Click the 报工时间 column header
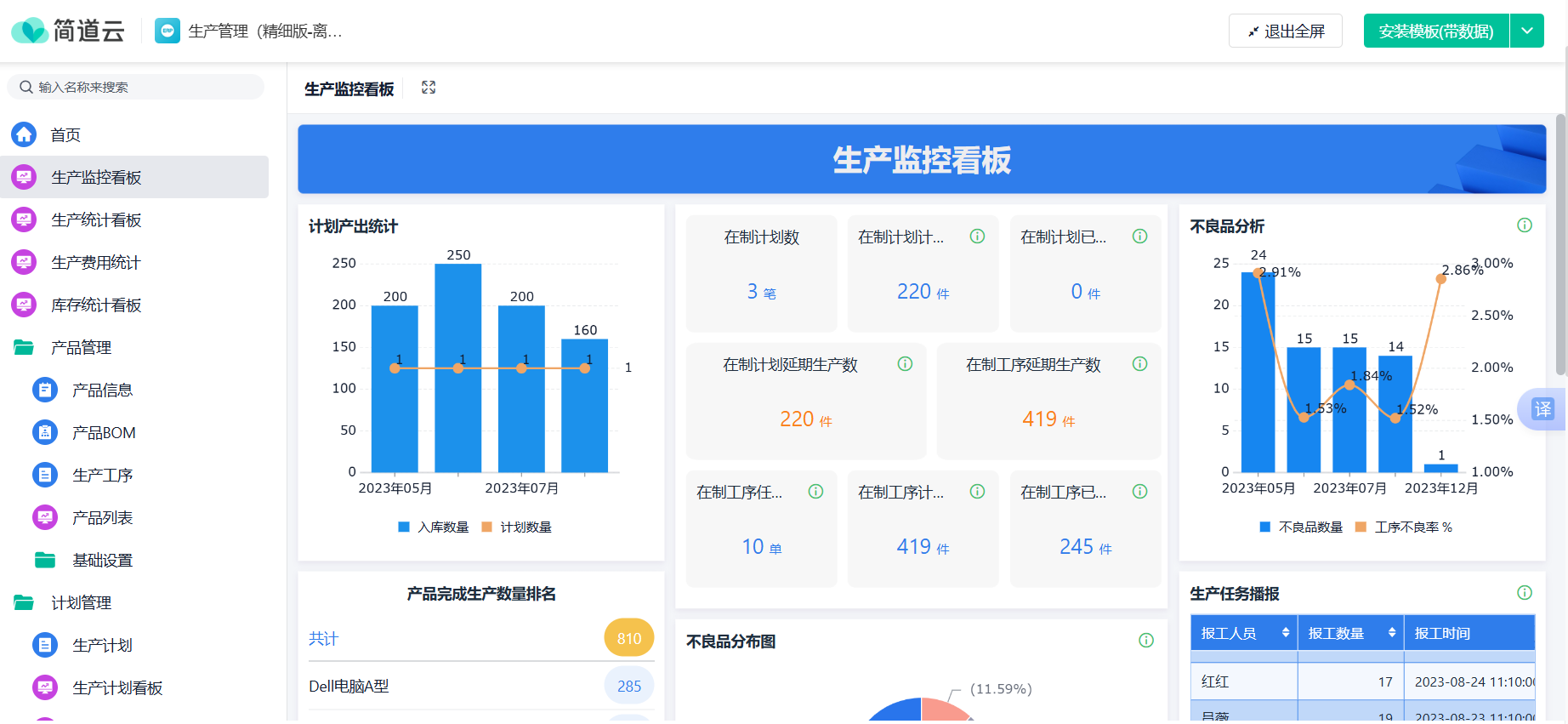Image resolution: width=1568 pixels, height=724 pixels. click(x=1469, y=633)
